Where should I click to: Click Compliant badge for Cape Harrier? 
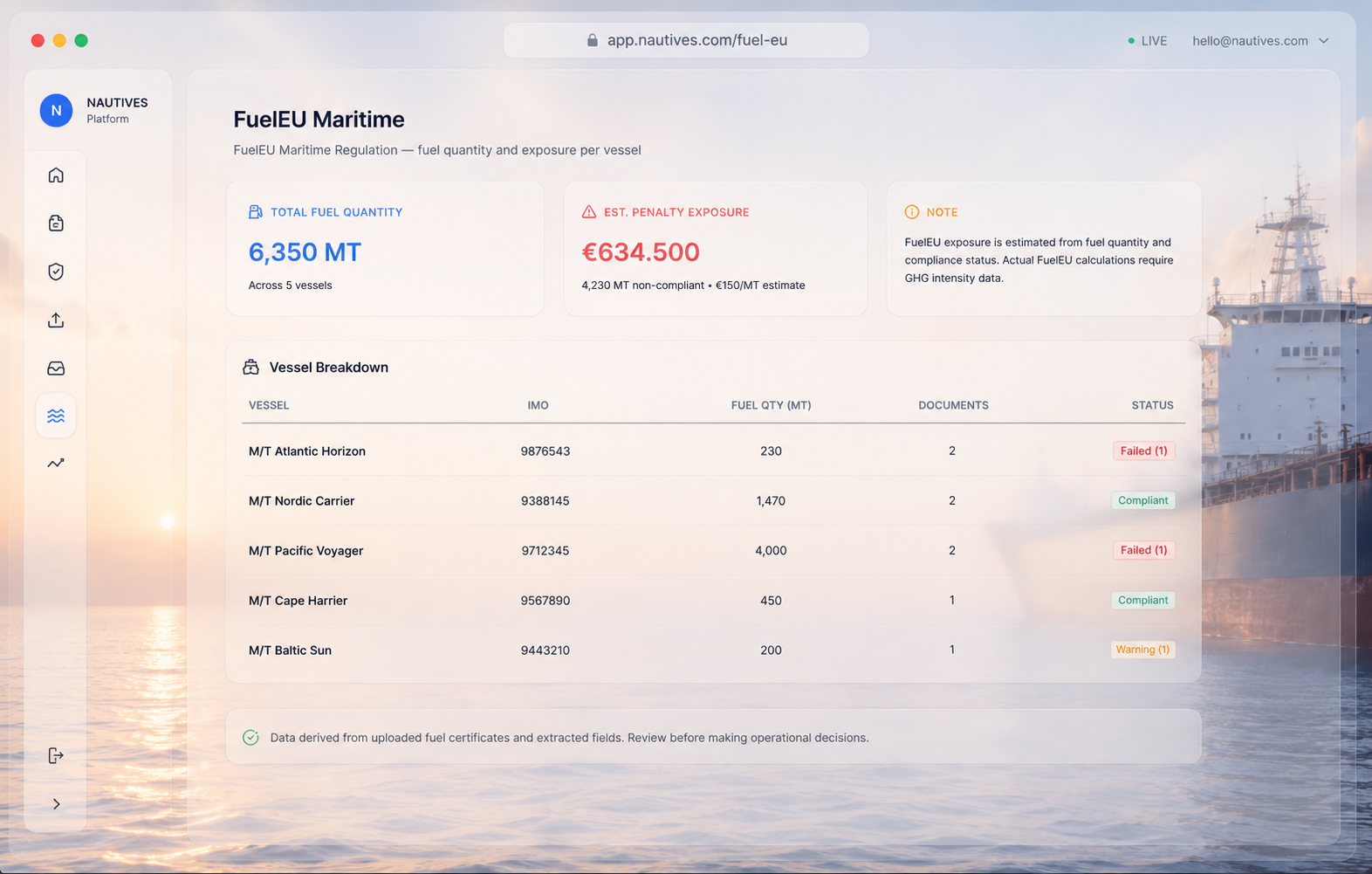[x=1142, y=600]
